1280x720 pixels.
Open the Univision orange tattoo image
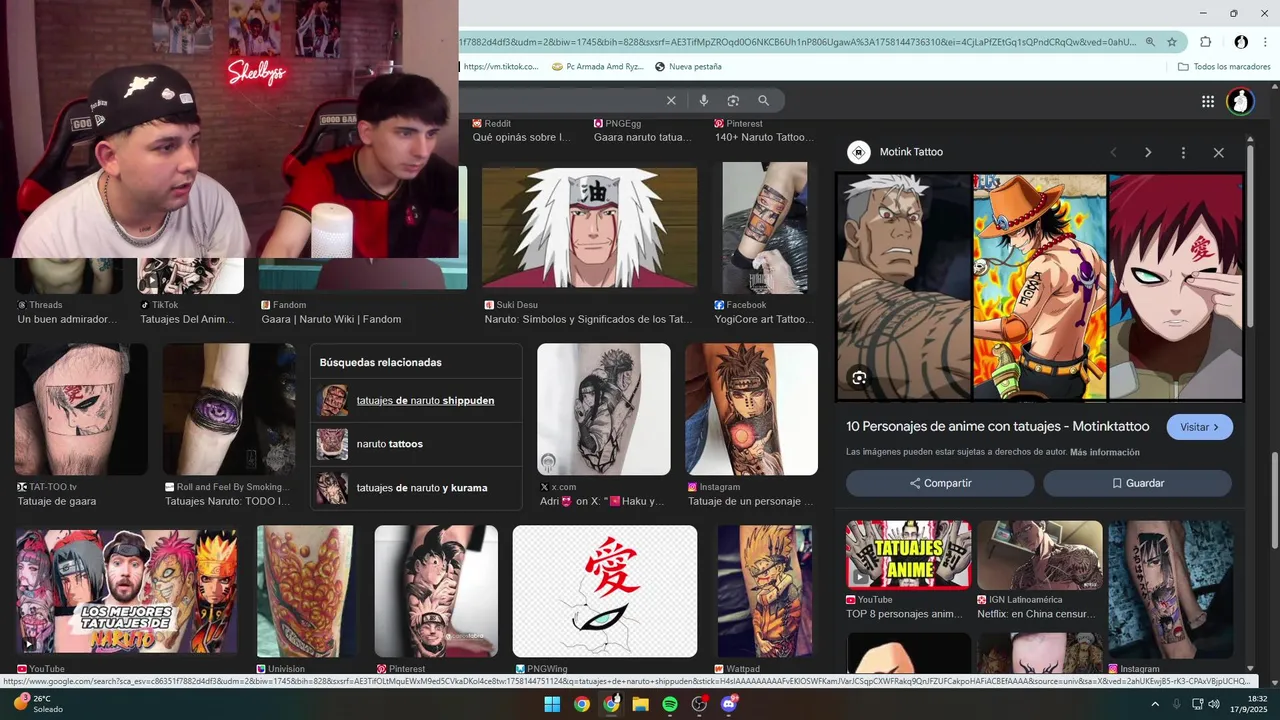coord(305,590)
